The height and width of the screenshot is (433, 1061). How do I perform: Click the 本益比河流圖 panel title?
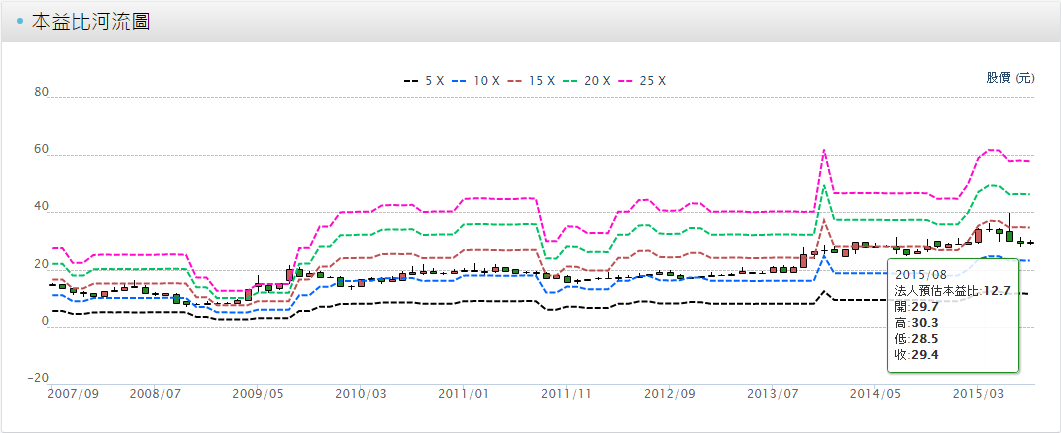click(x=90, y=22)
